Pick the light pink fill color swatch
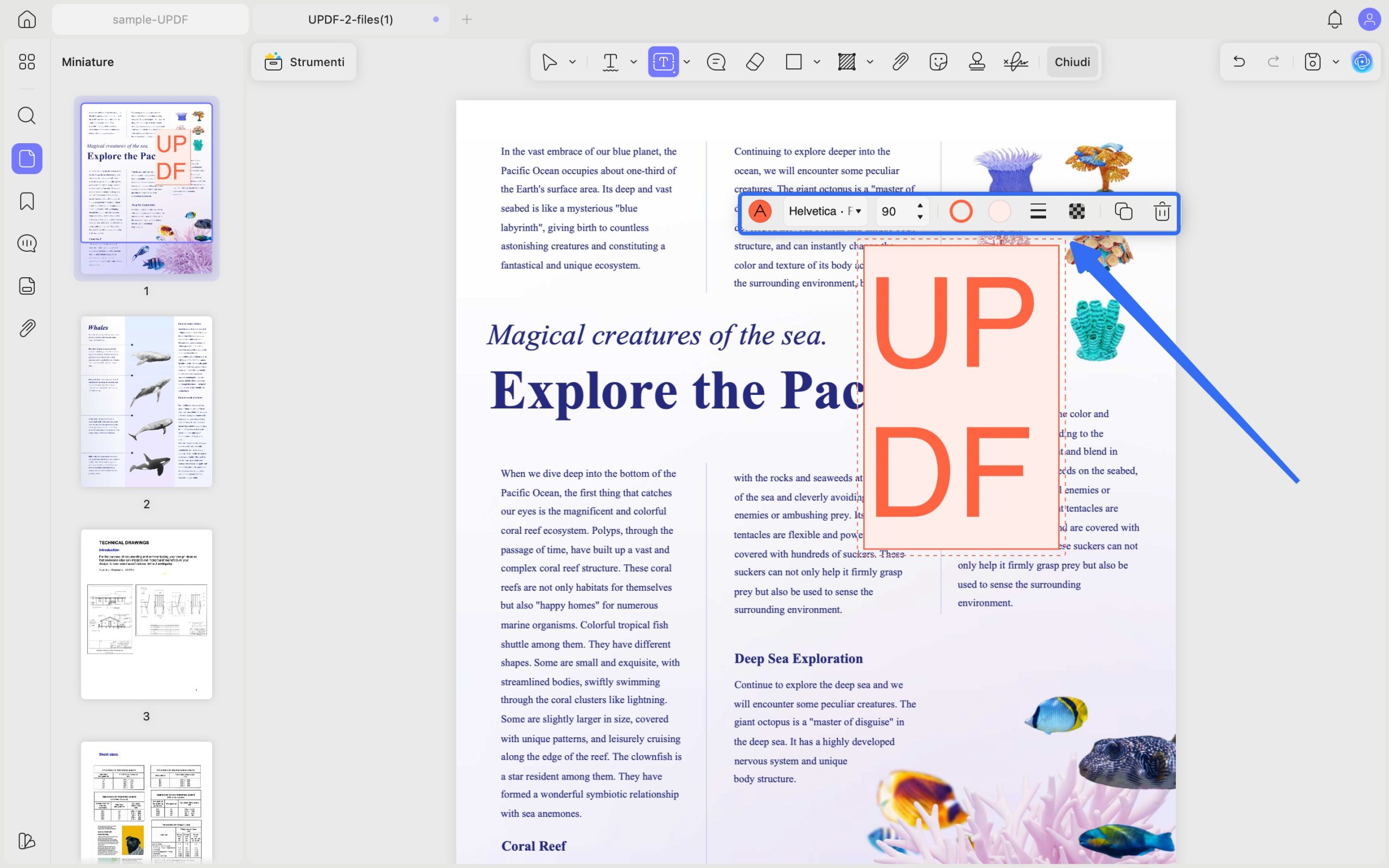 [999, 211]
